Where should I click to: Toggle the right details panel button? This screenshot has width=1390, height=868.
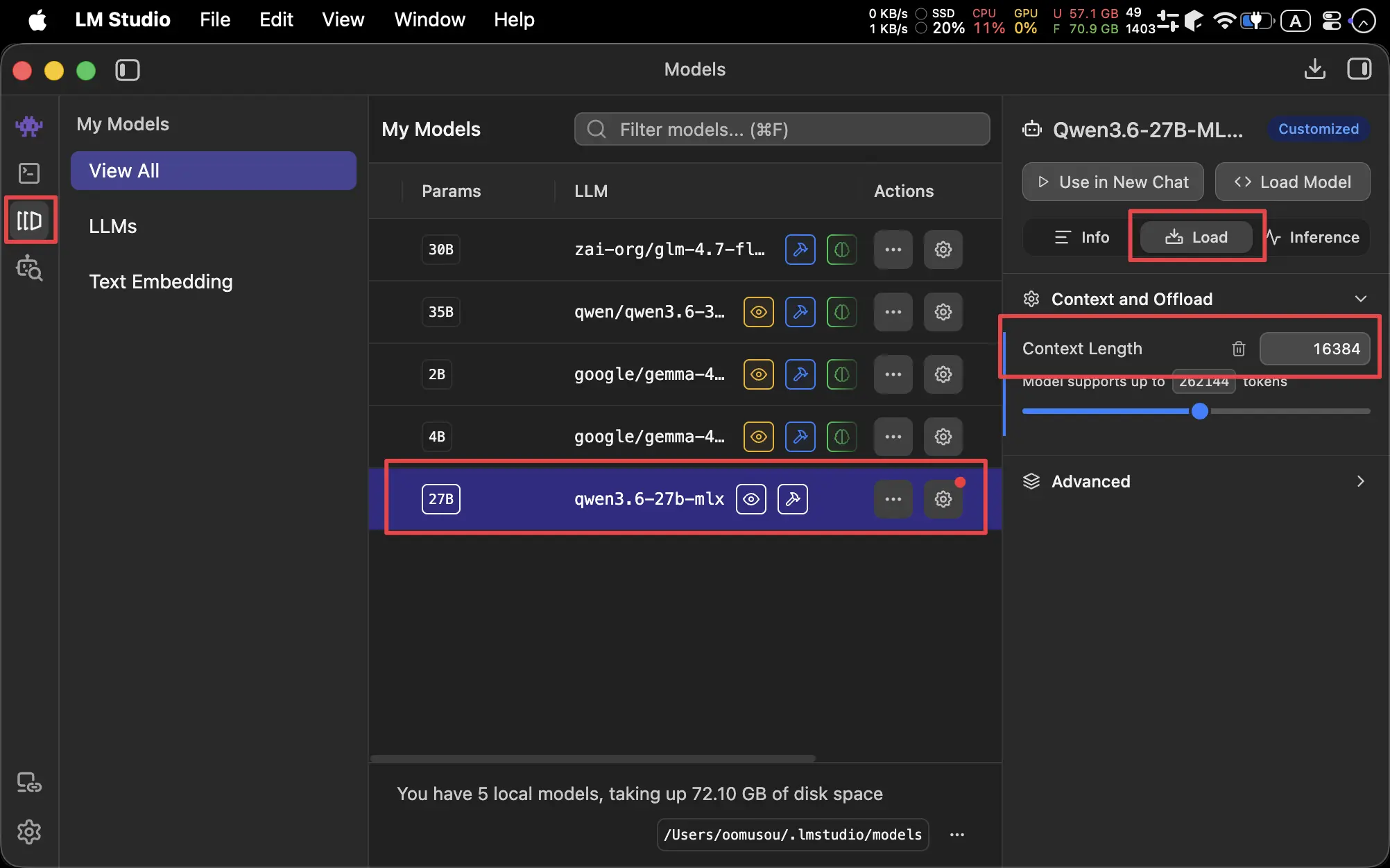coord(1359,69)
